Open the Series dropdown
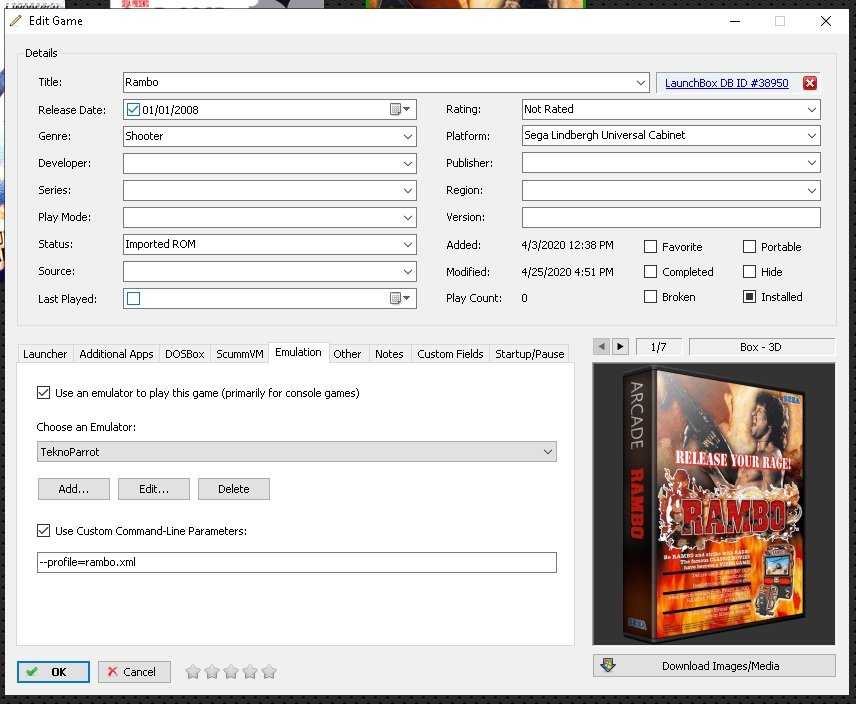This screenshot has width=856, height=704. click(408, 190)
